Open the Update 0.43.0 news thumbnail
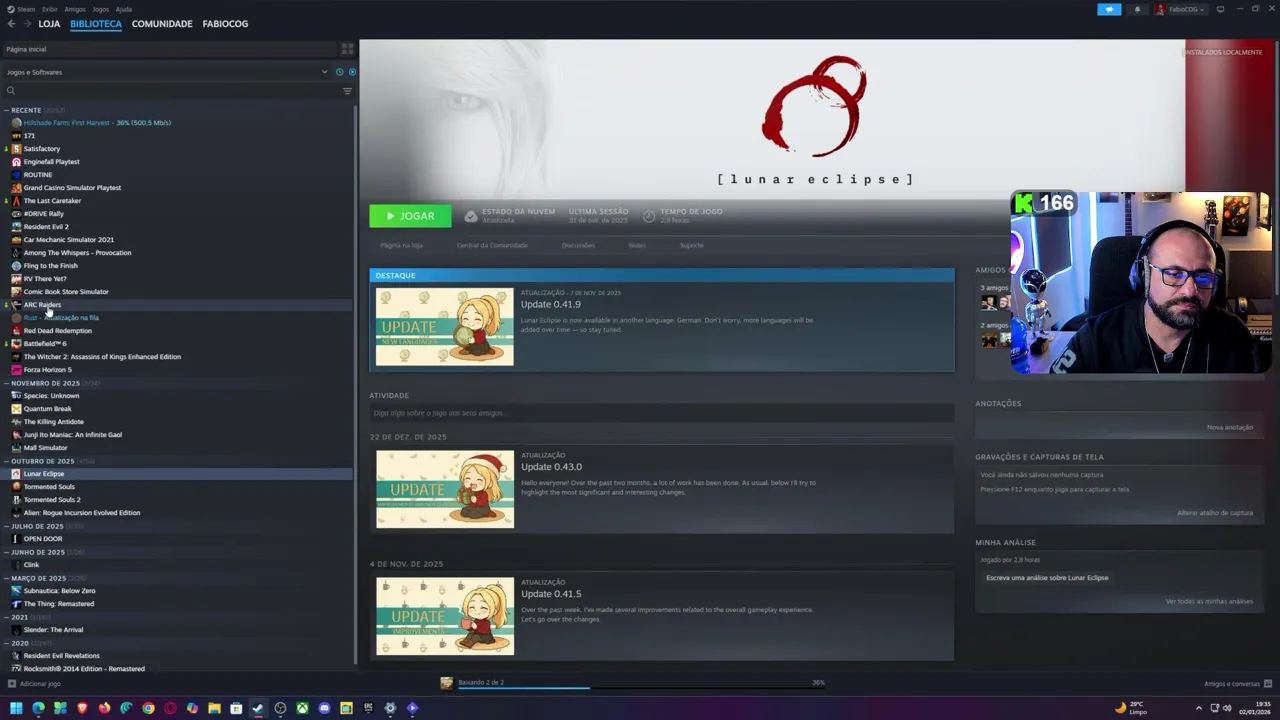This screenshot has height=720, width=1280. point(445,489)
